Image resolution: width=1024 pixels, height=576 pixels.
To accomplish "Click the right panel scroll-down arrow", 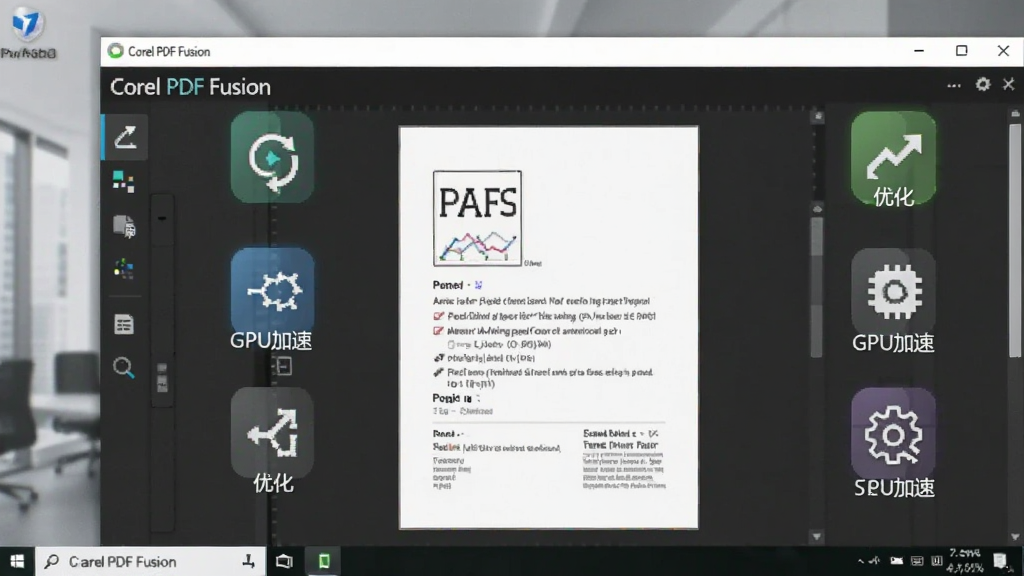I will tap(1015, 537).
